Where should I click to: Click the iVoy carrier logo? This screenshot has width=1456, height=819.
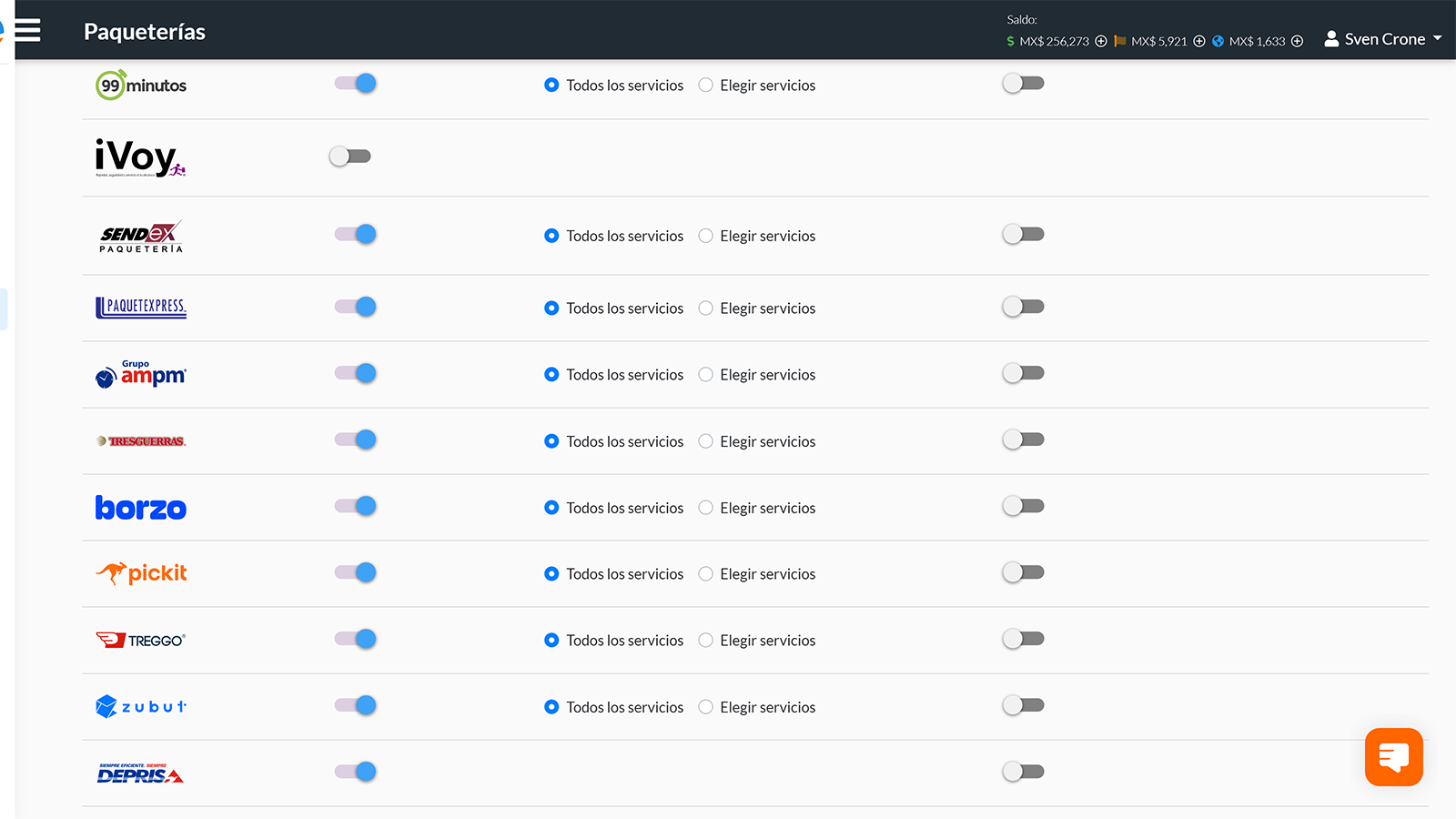click(x=140, y=157)
